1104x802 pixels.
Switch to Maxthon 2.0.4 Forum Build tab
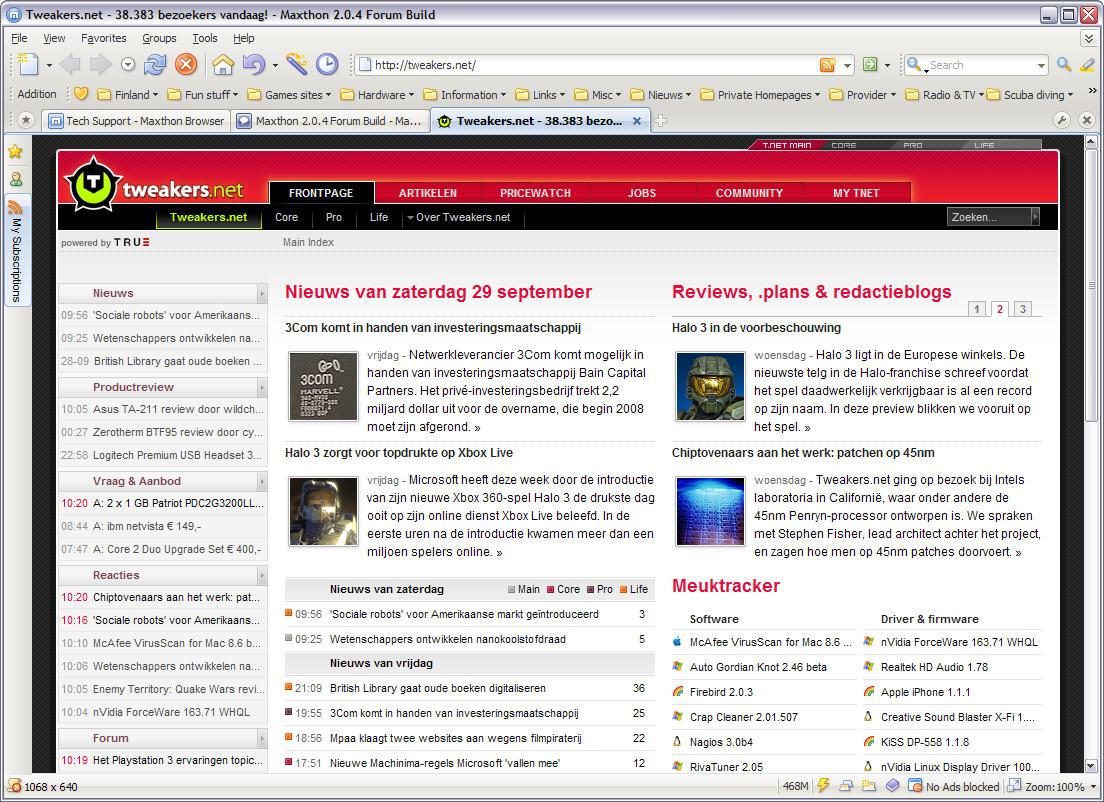pos(330,121)
